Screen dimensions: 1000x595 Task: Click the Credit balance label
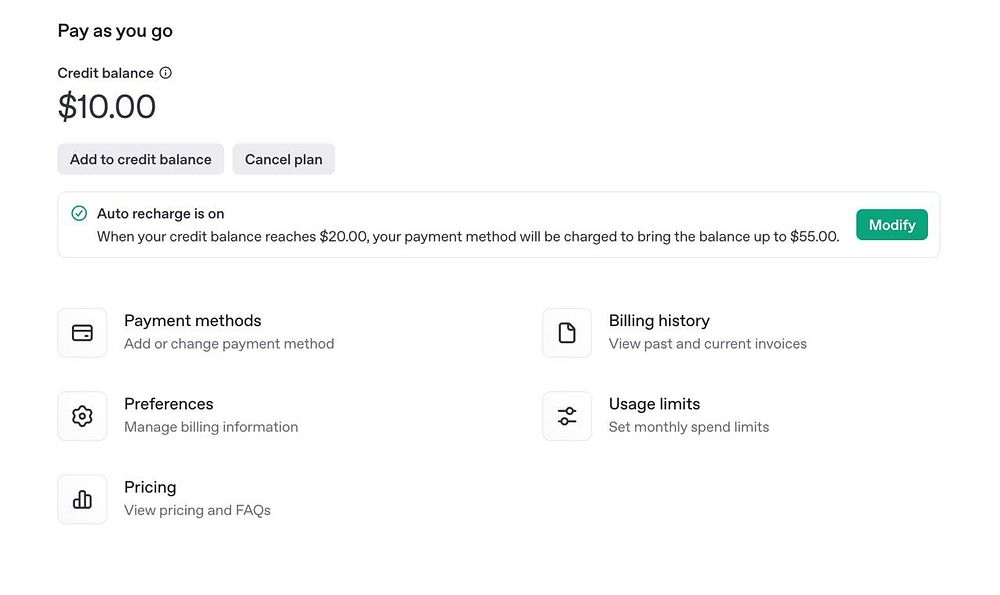[105, 73]
